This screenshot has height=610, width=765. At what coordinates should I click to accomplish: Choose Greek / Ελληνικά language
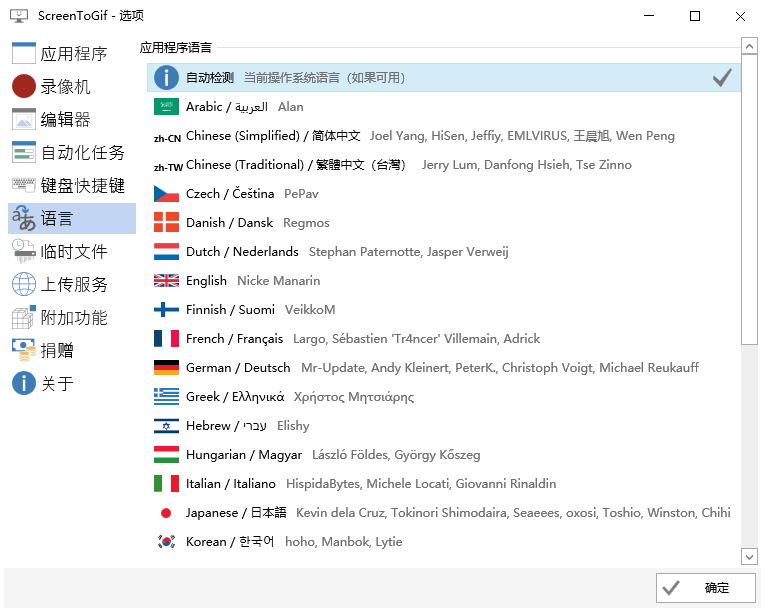click(443, 397)
